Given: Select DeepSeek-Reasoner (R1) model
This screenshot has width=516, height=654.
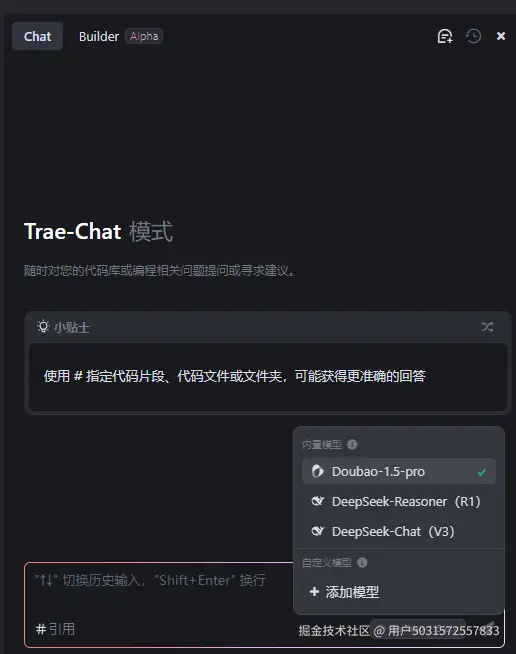Looking at the screenshot, I should pos(399,501).
